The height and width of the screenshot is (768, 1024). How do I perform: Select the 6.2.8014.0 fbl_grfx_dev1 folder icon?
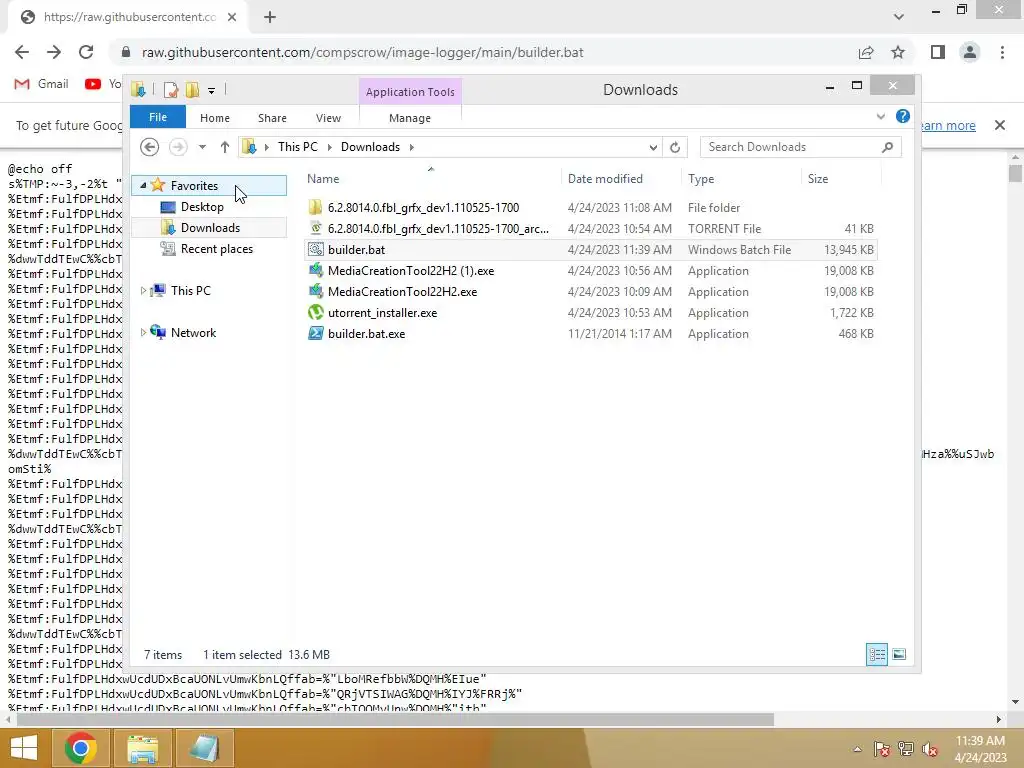[x=315, y=208]
